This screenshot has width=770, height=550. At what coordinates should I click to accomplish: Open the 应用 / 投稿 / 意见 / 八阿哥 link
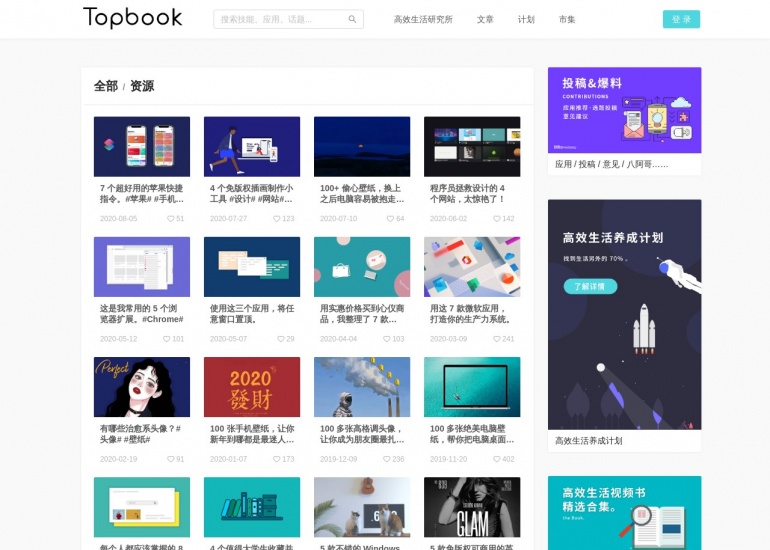click(611, 164)
